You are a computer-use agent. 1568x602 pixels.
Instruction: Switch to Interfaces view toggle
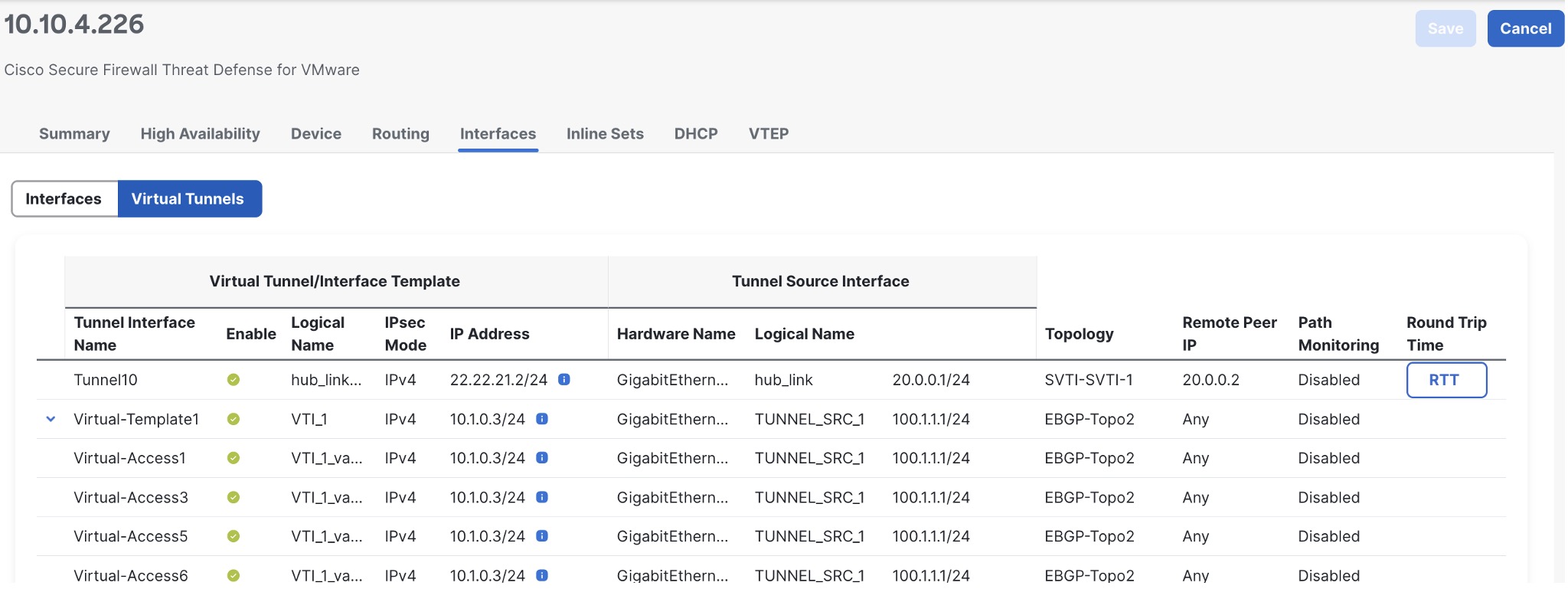(x=64, y=199)
